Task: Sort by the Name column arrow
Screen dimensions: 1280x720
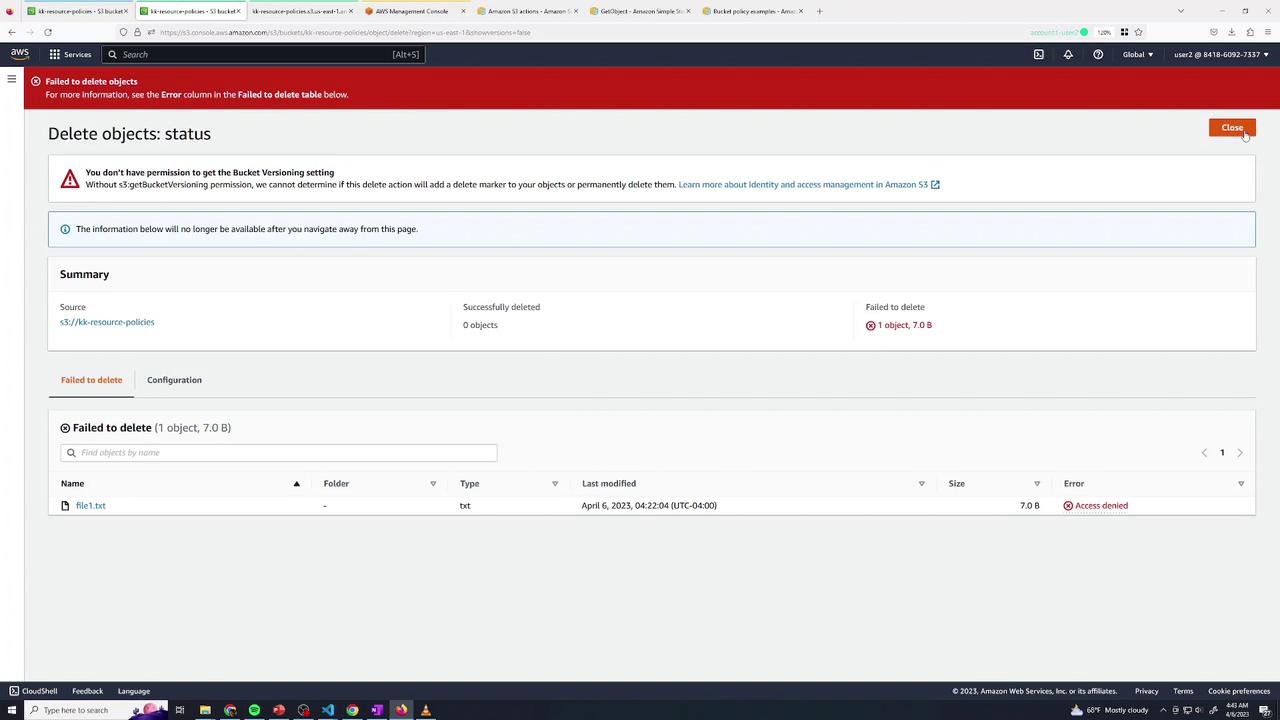Action: click(x=296, y=484)
